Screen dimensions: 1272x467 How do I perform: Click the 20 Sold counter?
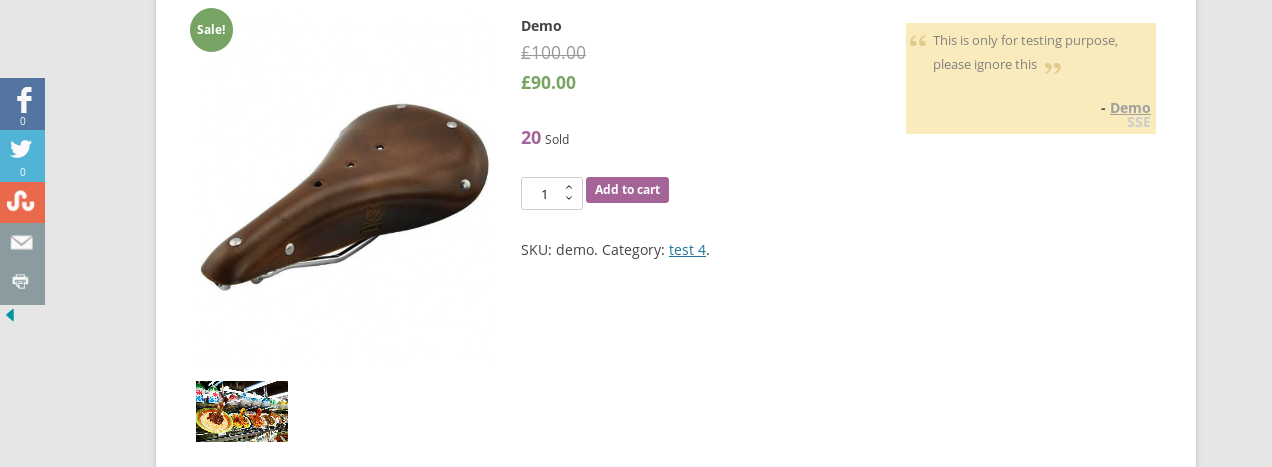[544, 138]
